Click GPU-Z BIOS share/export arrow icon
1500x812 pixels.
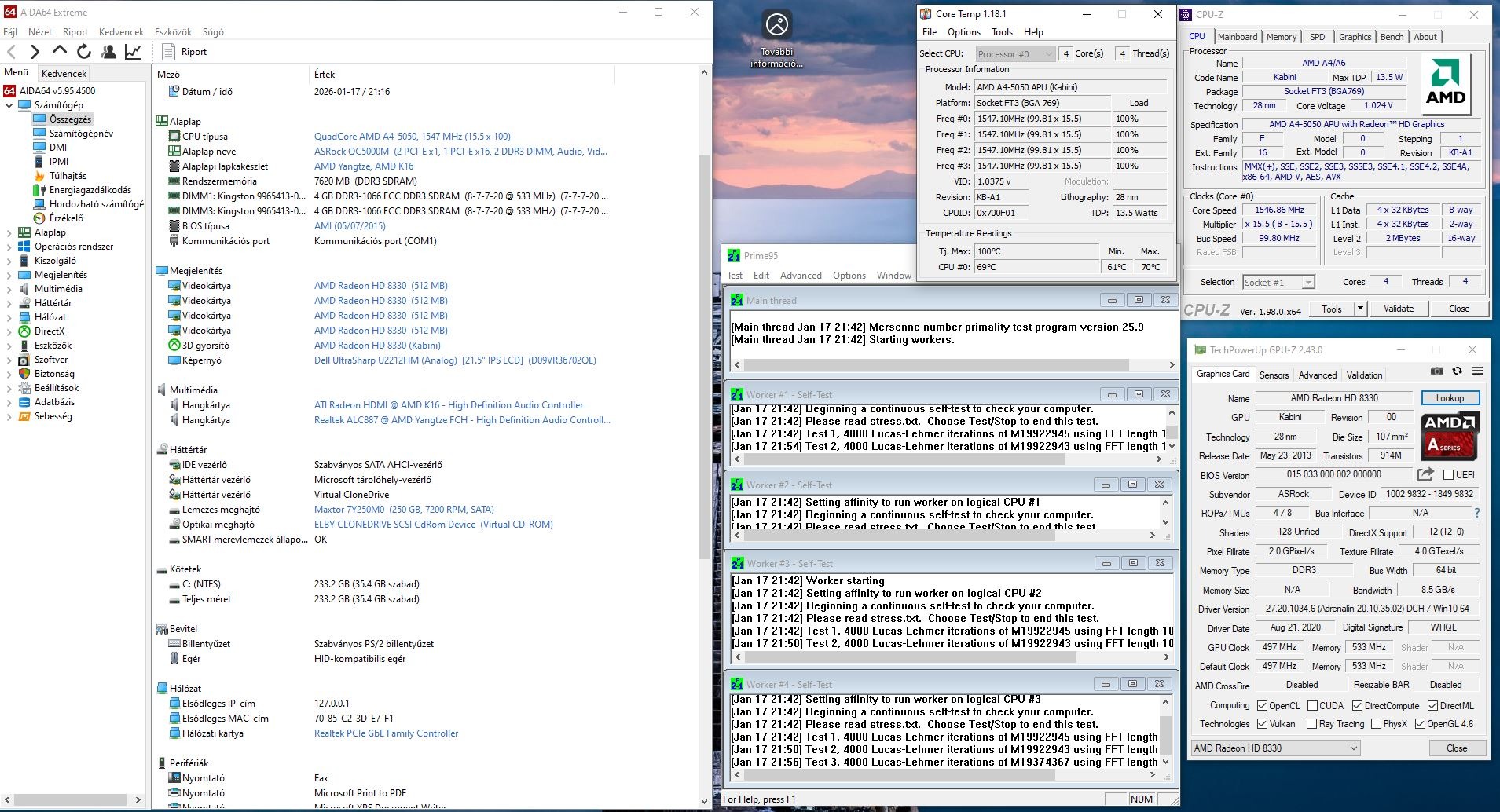coord(1425,474)
